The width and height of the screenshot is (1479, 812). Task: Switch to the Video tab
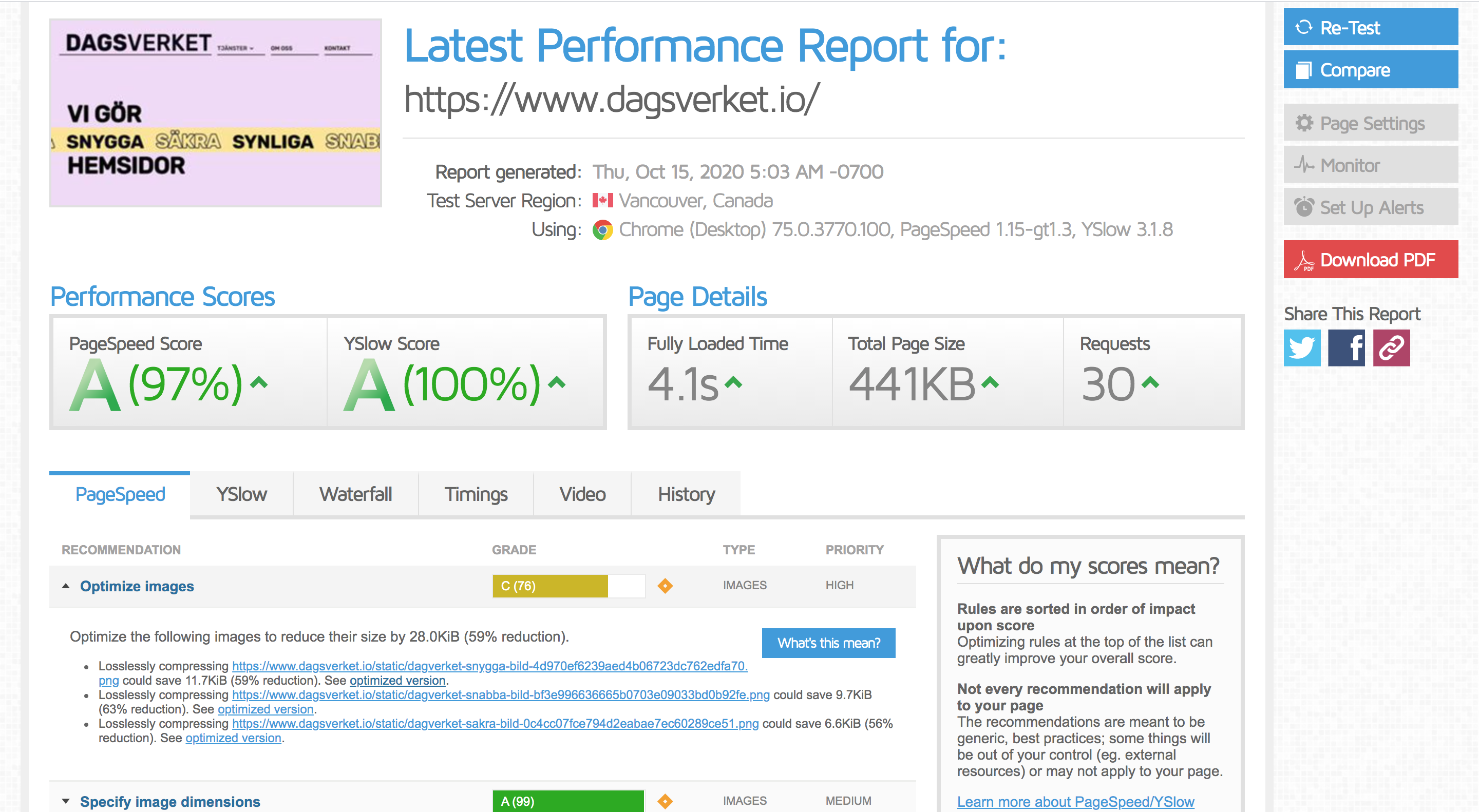(x=582, y=494)
